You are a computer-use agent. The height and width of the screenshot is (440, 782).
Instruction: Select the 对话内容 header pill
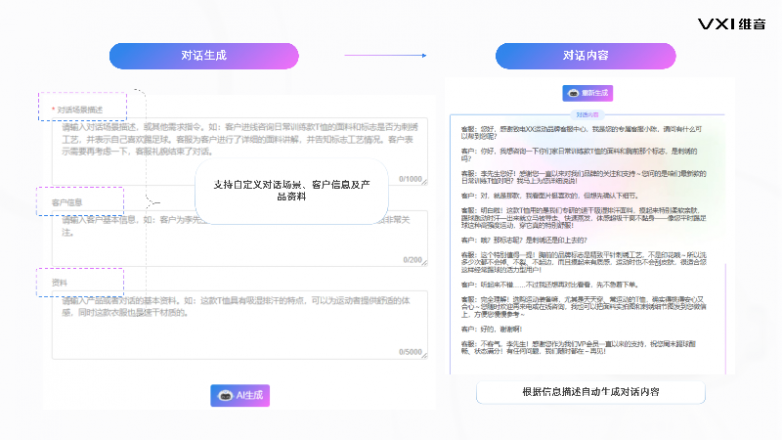(586, 55)
